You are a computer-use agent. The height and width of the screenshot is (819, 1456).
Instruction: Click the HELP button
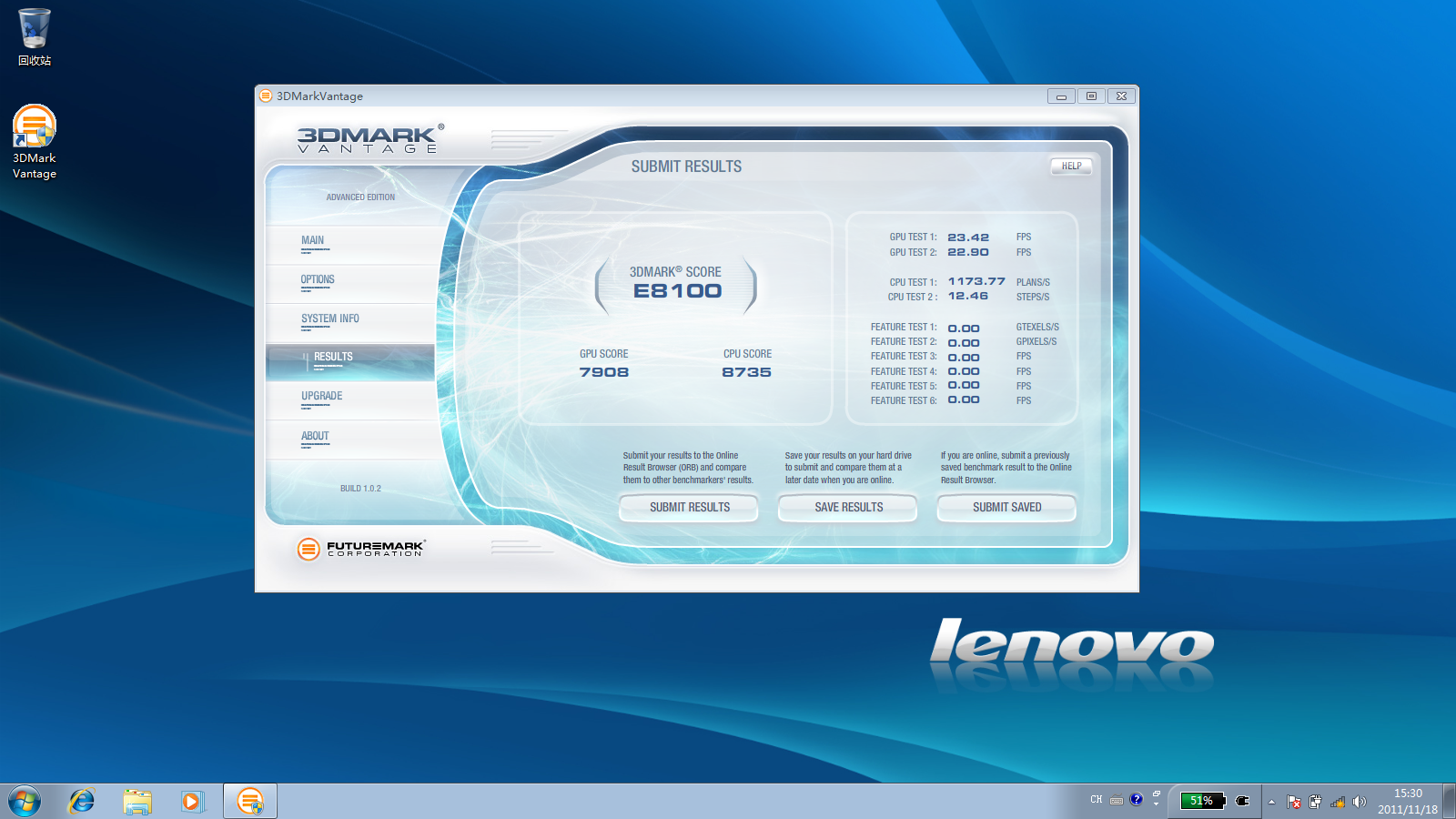click(1071, 166)
